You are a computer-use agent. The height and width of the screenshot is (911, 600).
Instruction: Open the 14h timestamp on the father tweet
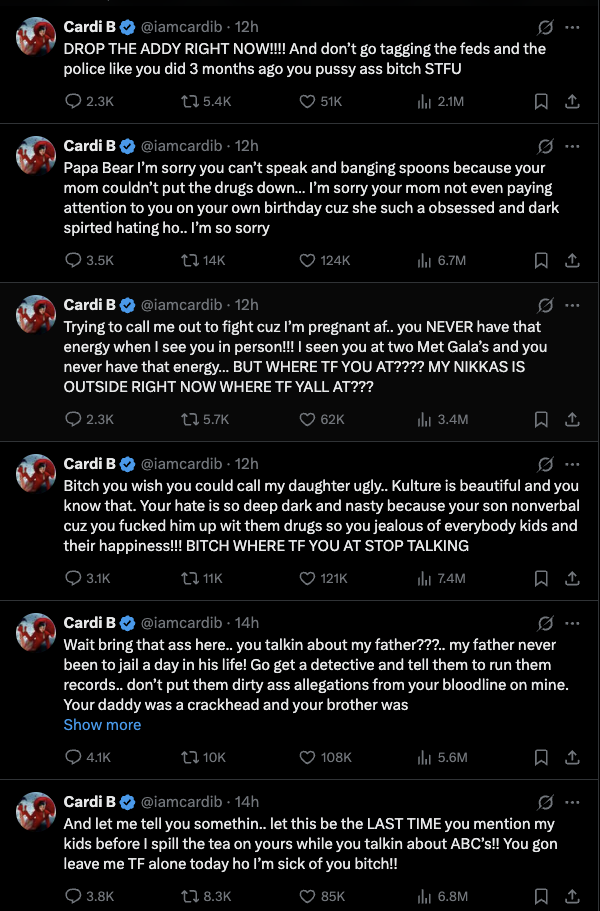coord(247,623)
